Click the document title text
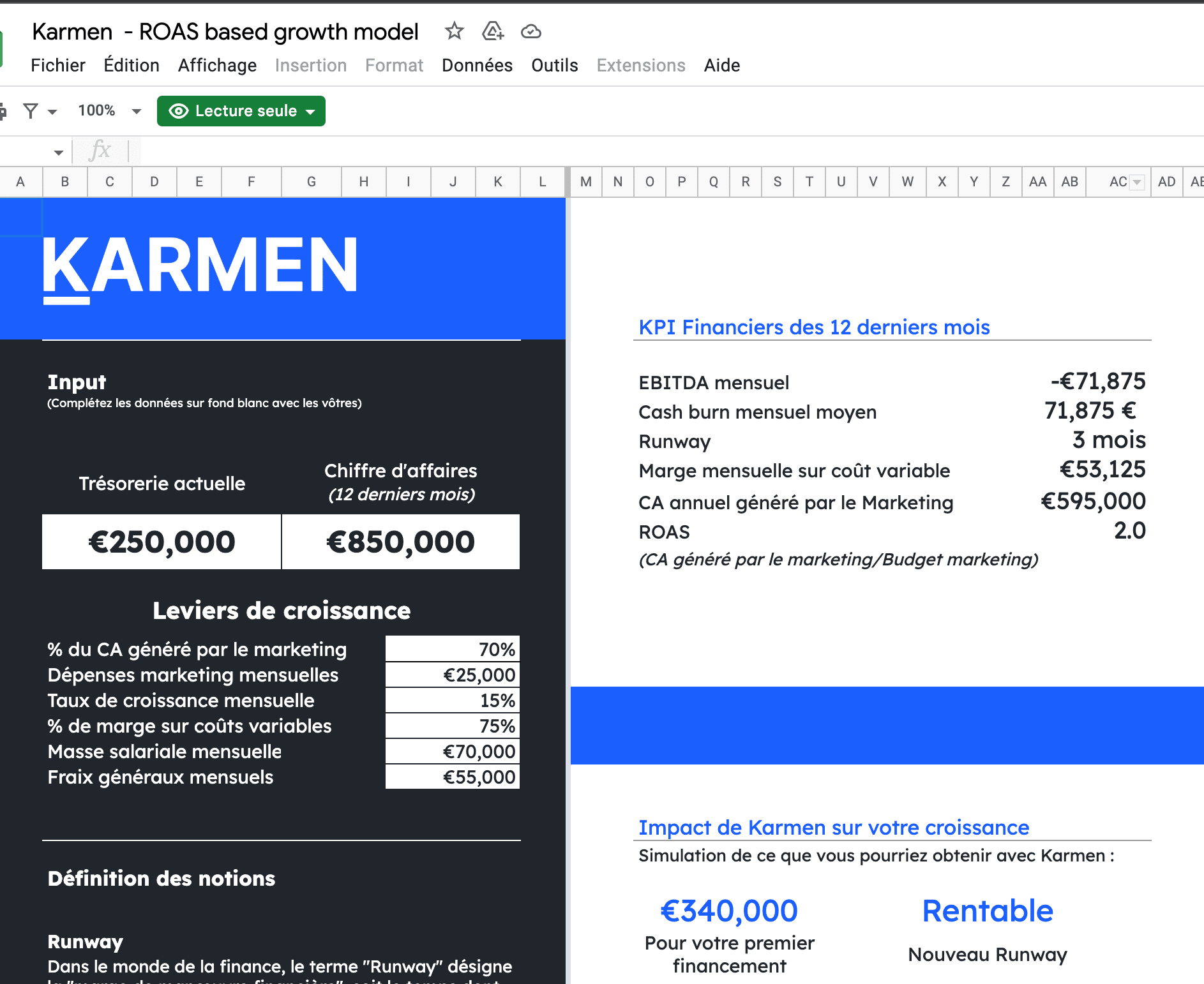 coord(225,31)
